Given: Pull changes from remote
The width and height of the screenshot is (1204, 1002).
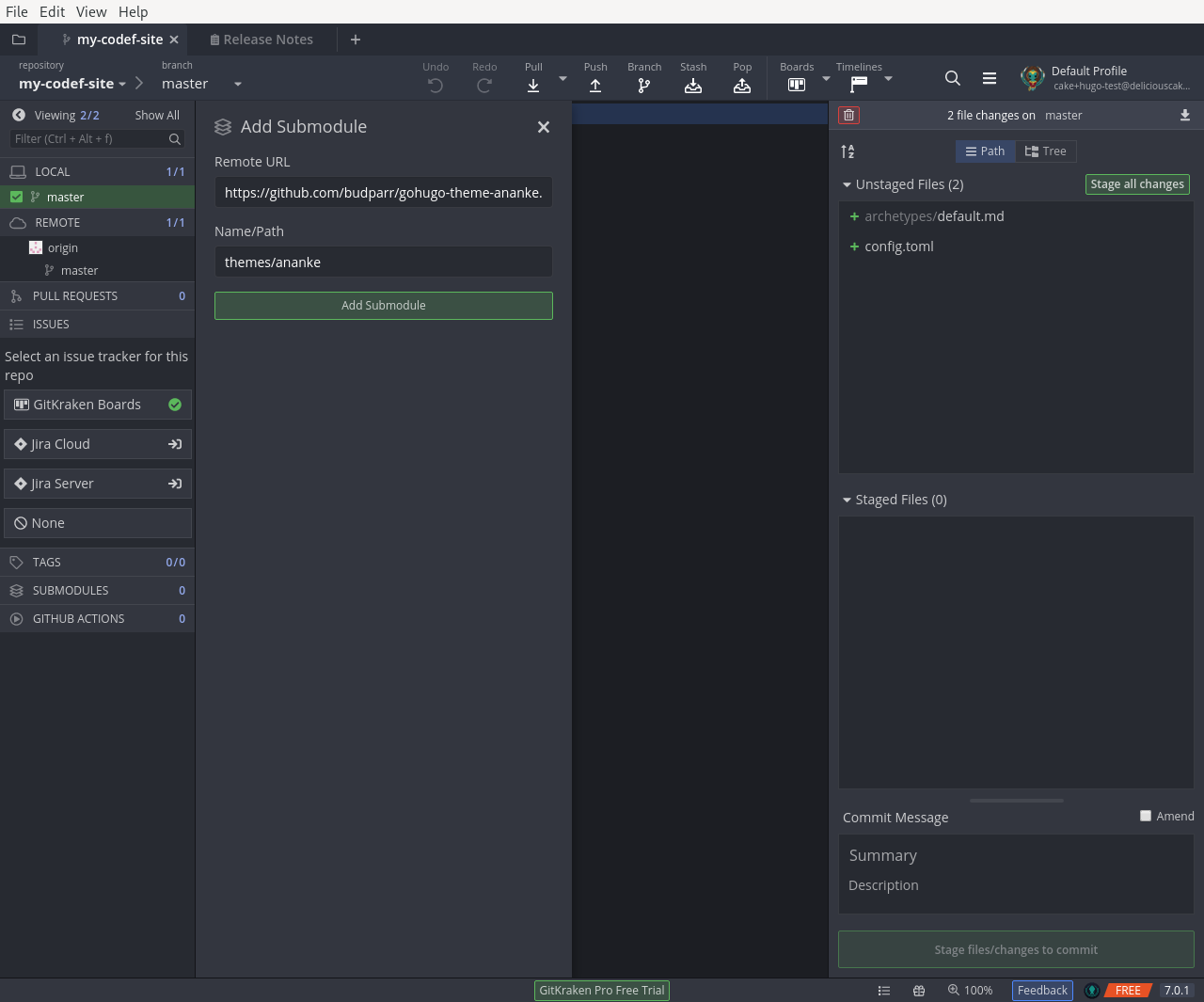Looking at the screenshot, I should 533,86.
